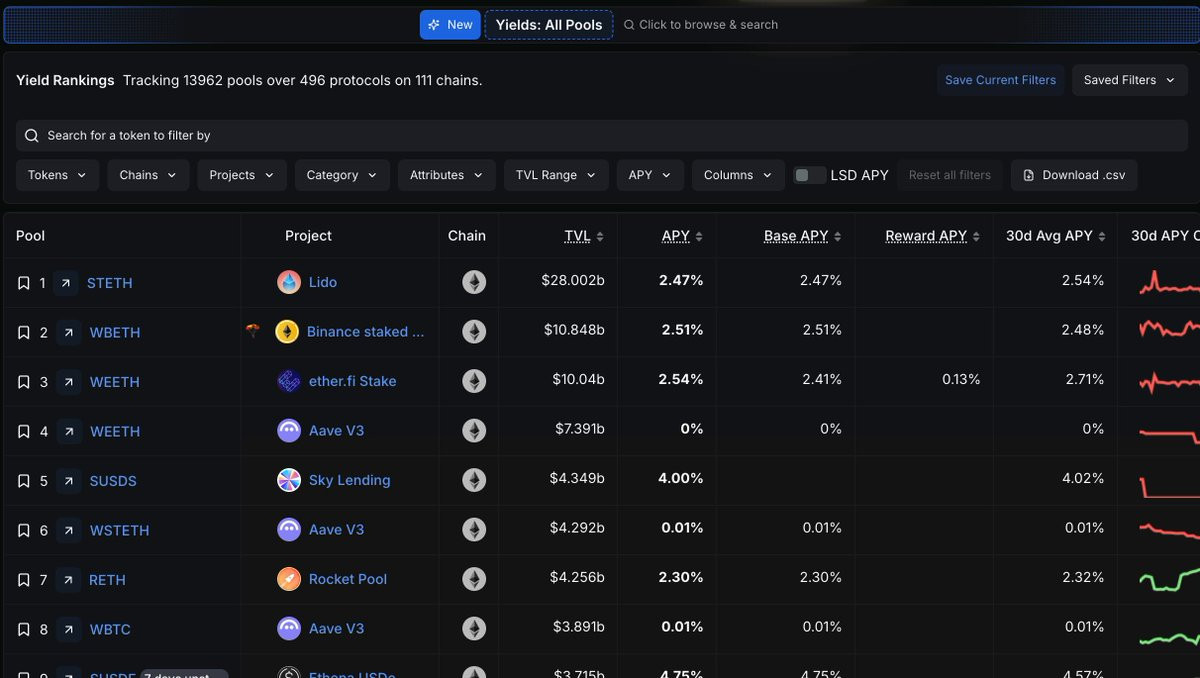Open the TVL Range dropdown
This screenshot has height=678, width=1200.
point(556,175)
